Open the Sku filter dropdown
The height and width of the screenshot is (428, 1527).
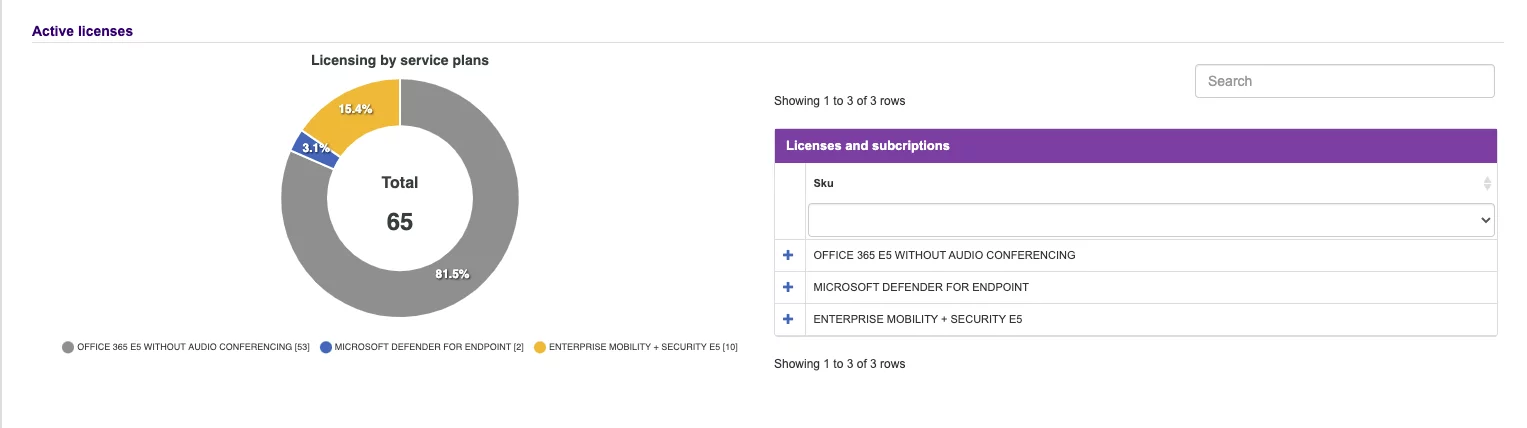[x=1151, y=220]
